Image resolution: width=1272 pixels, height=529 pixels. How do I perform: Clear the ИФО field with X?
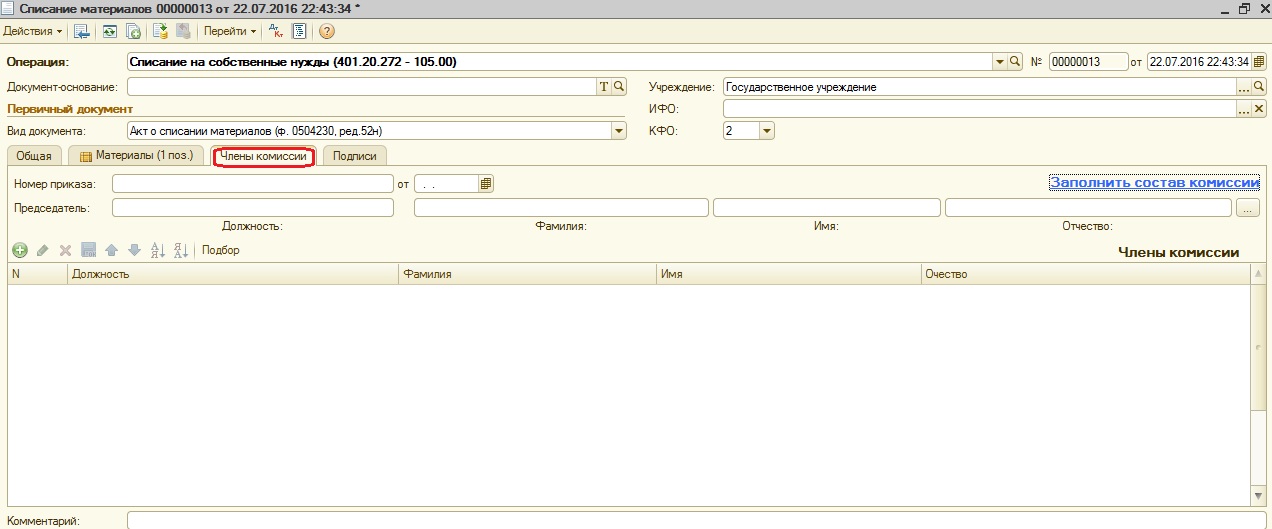point(1259,109)
